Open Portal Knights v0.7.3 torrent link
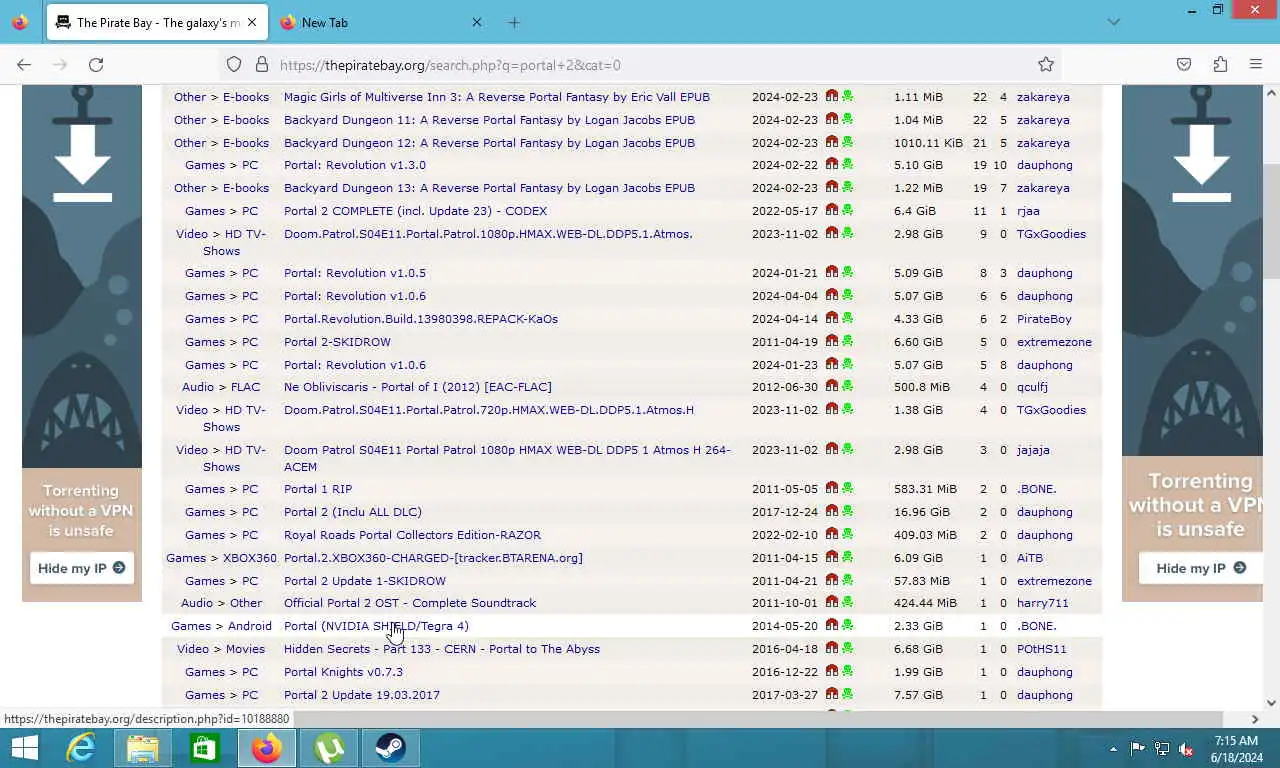 [x=343, y=672]
